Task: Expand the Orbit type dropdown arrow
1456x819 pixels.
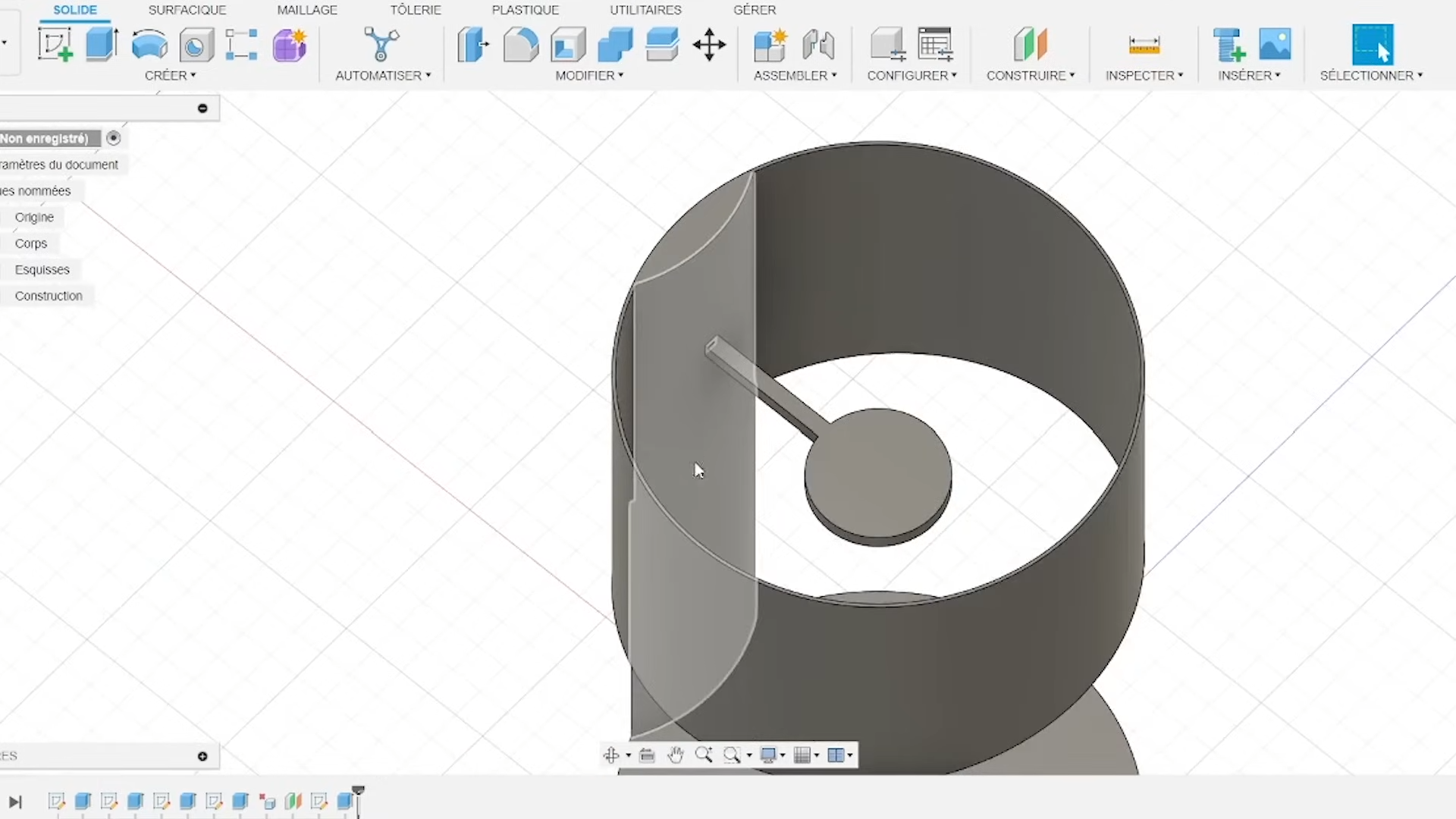Action: tap(629, 755)
